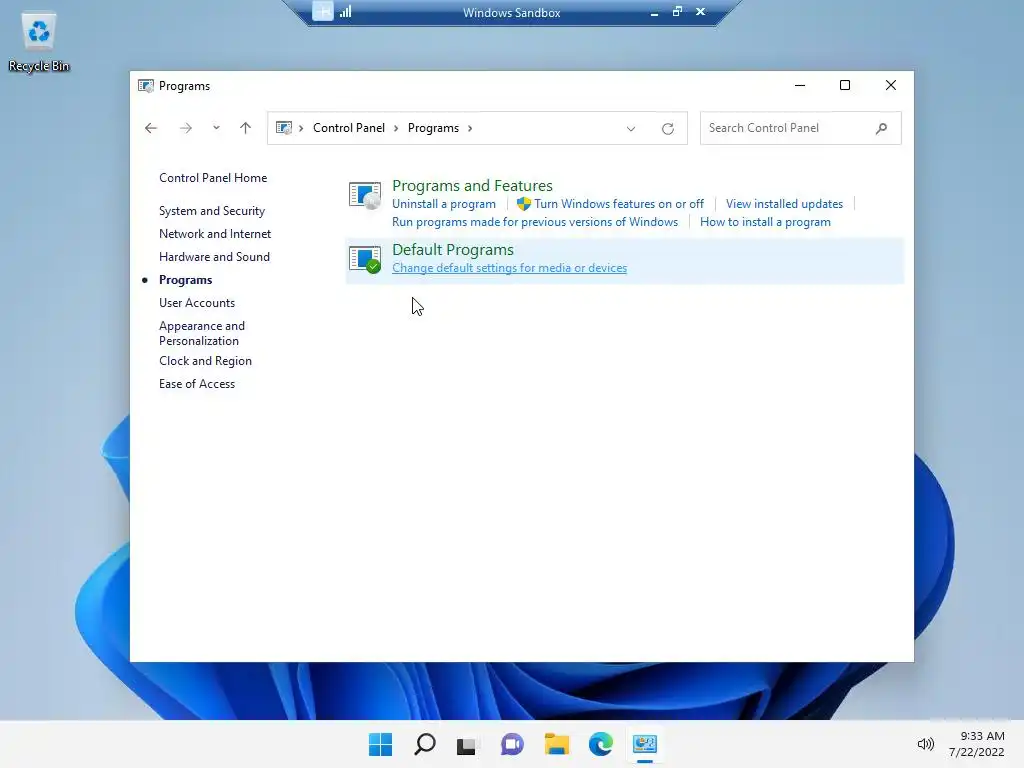The image size is (1024, 768).
Task: Maximize the Programs window
Action: coord(844,86)
